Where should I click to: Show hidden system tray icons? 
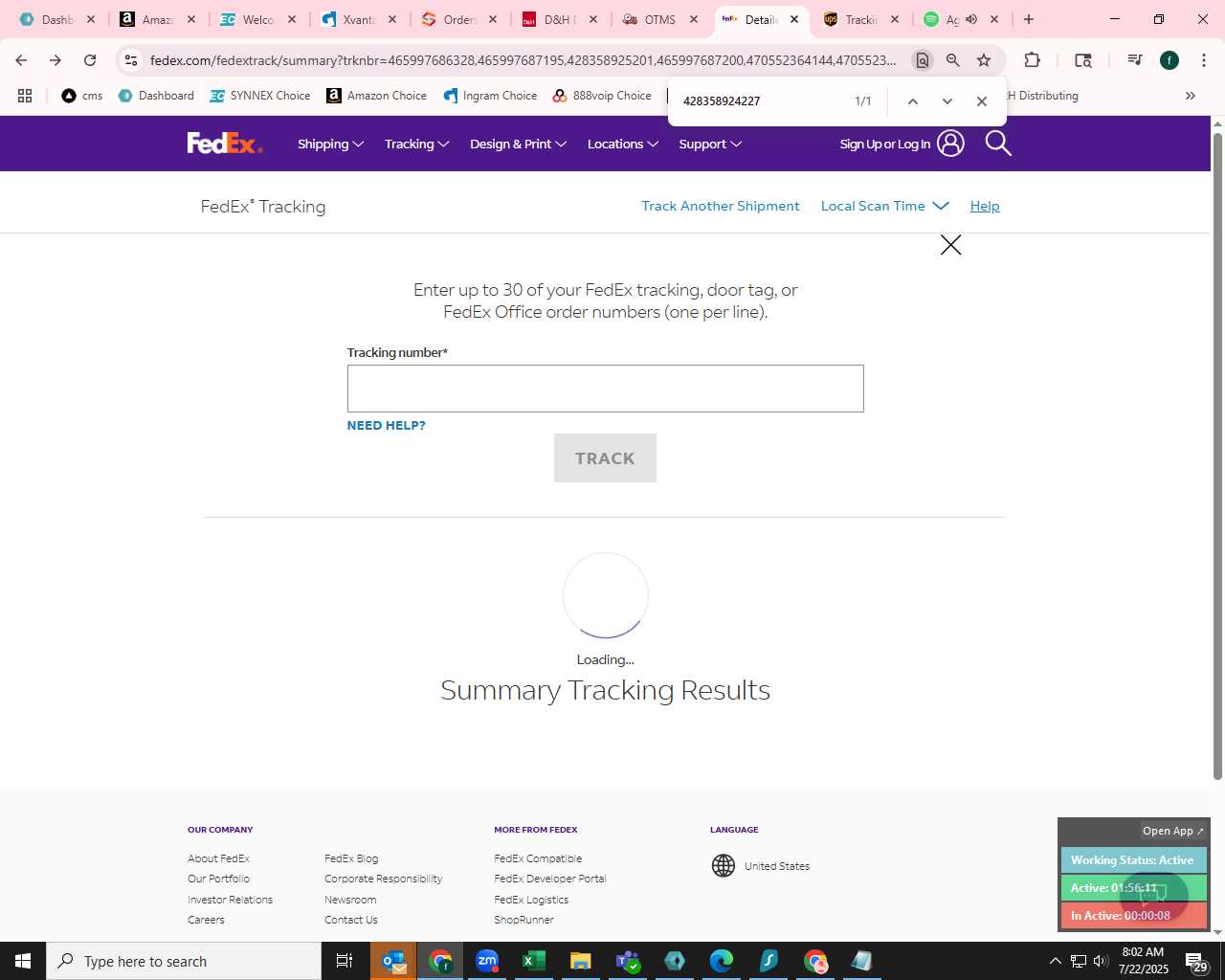click(x=1055, y=961)
